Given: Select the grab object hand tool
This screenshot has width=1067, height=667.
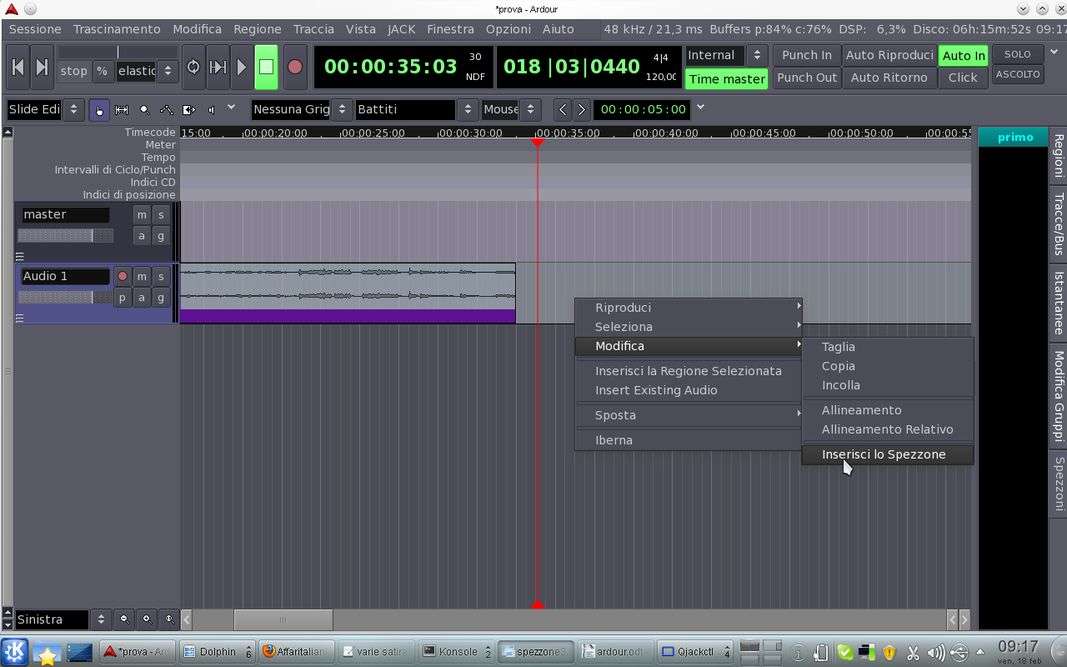Looking at the screenshot, I should [99, 109].
